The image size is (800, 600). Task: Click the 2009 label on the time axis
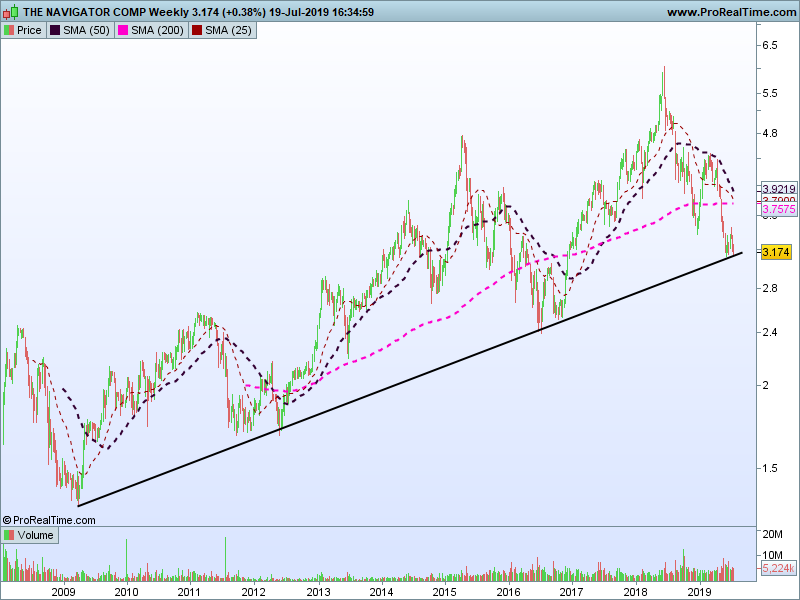(64, 592)
